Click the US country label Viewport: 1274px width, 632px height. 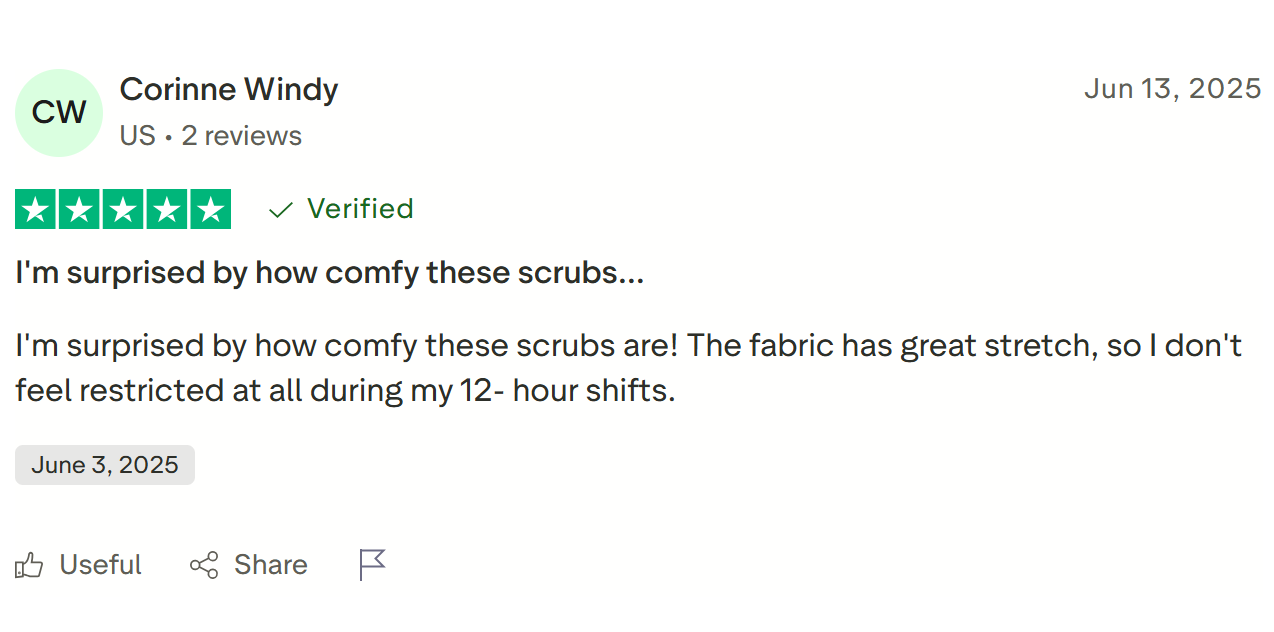click(137, 136)
